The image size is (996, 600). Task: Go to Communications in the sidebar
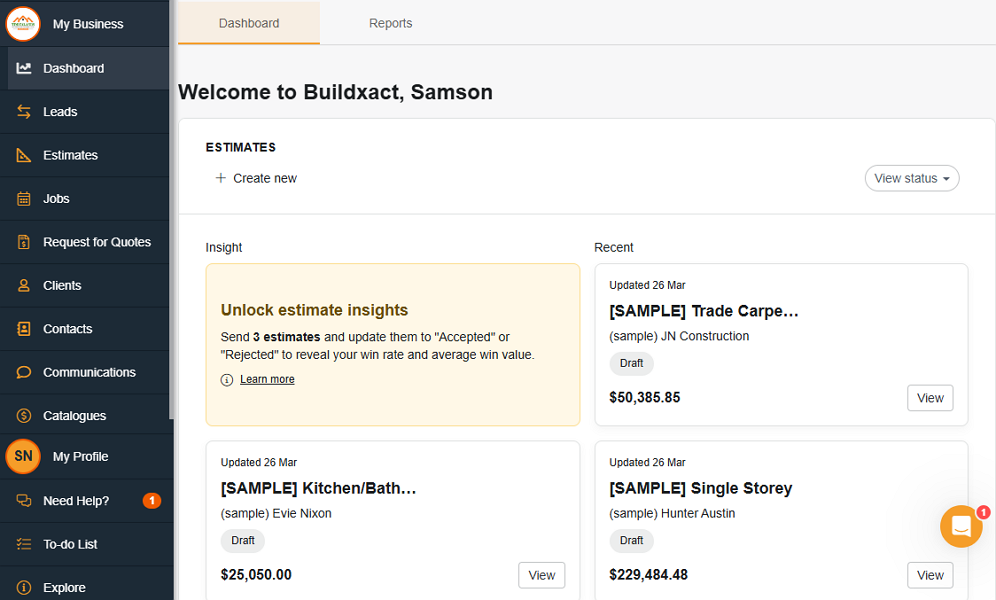84,372
